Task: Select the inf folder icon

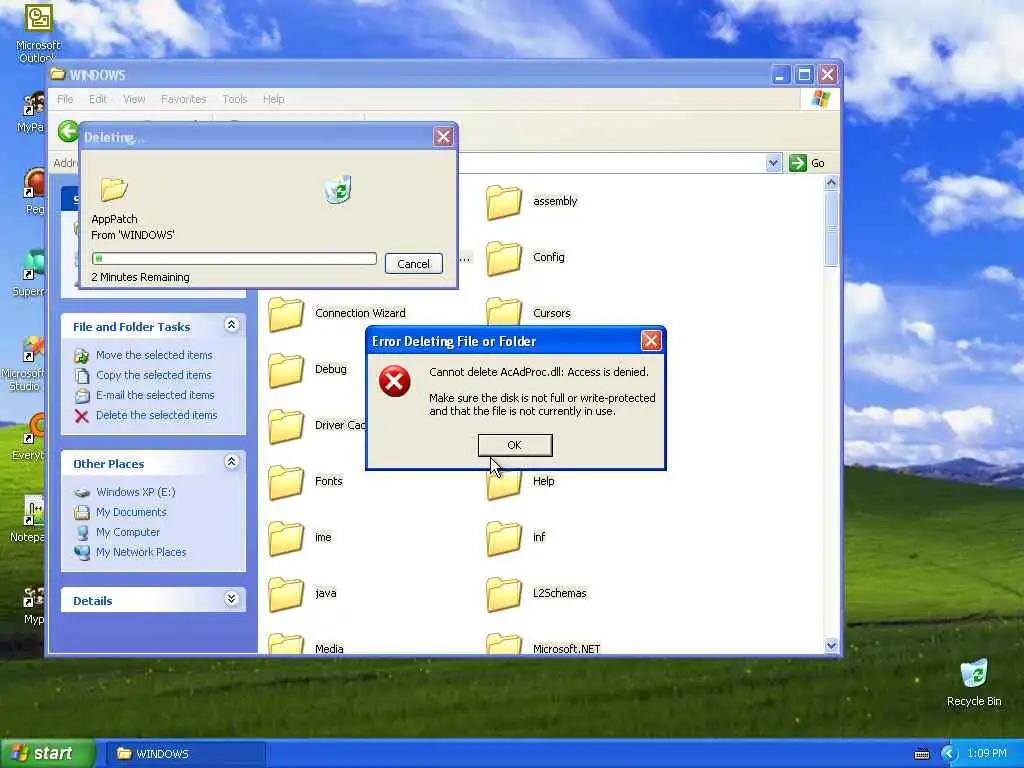Action: click(504, 537)
